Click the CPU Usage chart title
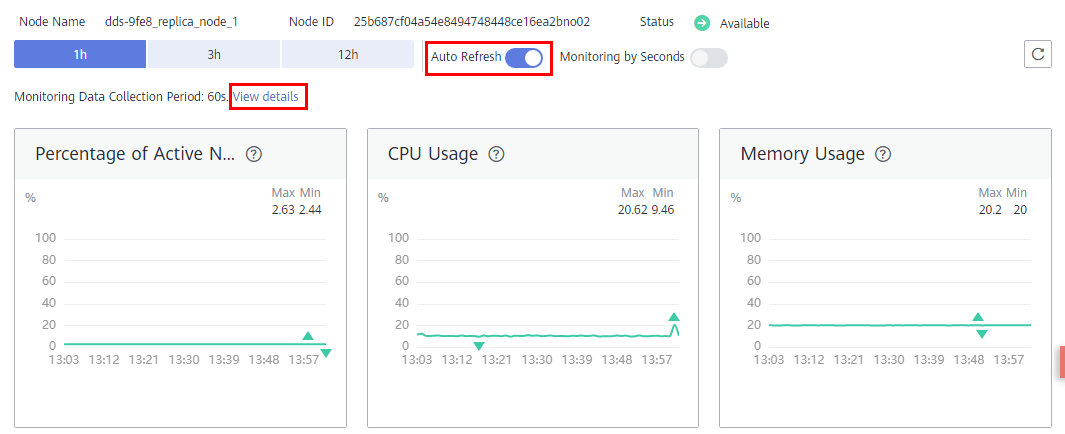 pyautogui.click(x=433, y=154)
